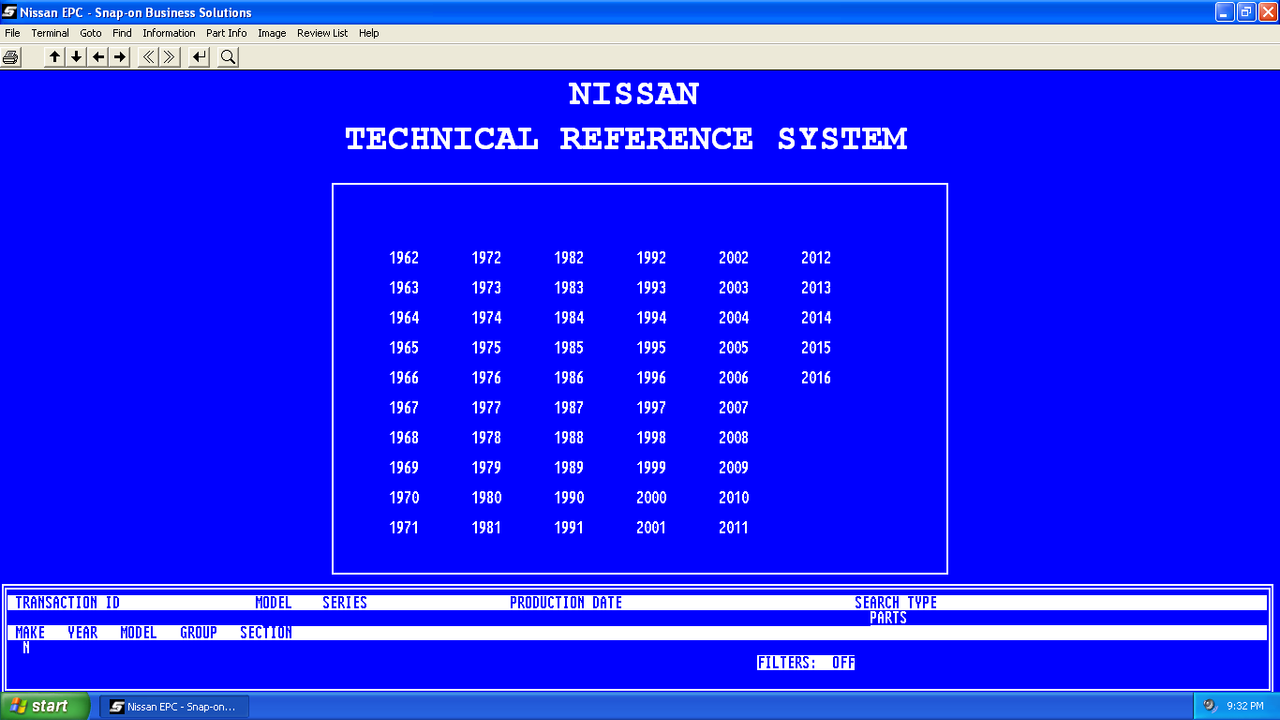Viewport: 1280px width, 720px height.
Task: Click the printer icon in toolbar
Action: click(11, 57)
